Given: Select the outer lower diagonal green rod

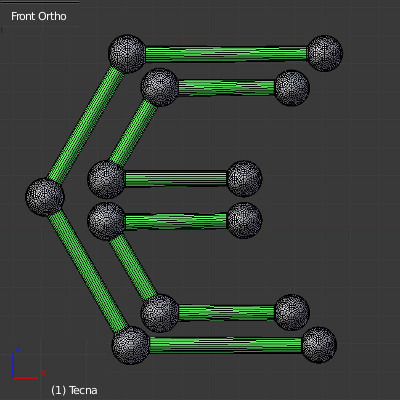Looking at the screenshot, I should pos(89,271).
